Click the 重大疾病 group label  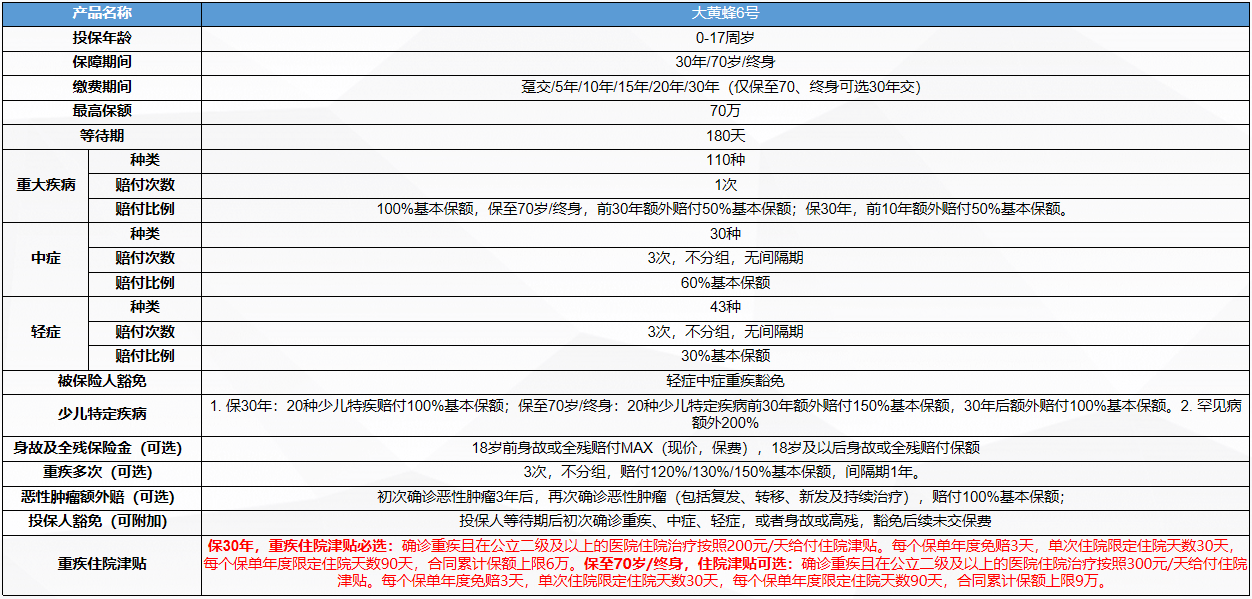click(x=46, y=185)
